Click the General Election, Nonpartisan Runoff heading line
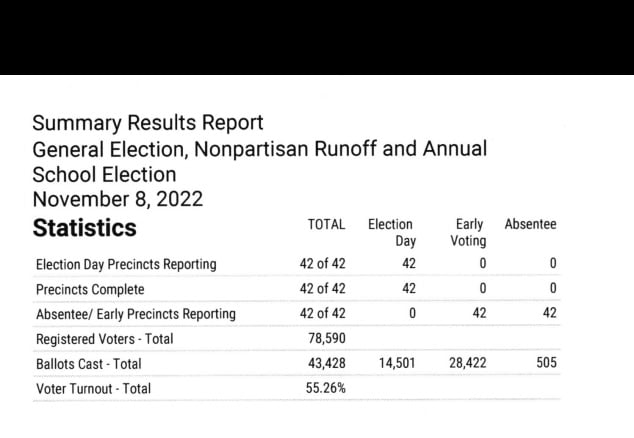 (260, 149)
